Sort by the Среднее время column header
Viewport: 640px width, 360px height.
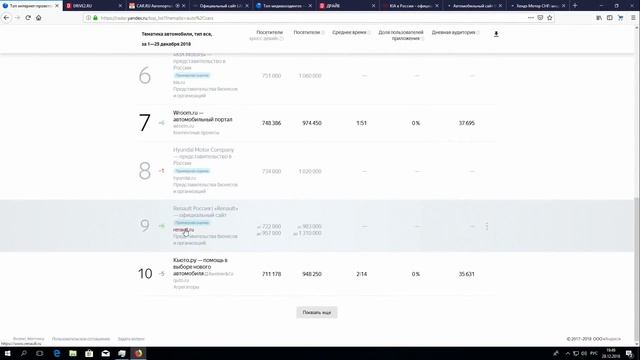click(349, 32)
